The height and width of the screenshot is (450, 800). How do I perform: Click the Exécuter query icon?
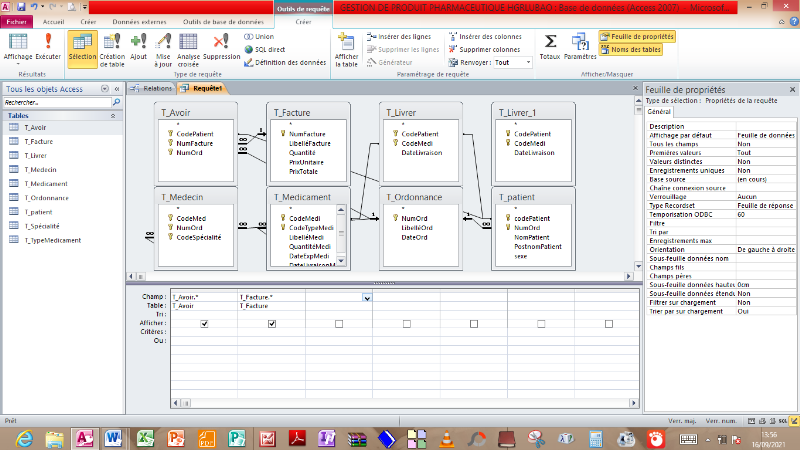pos(49,47)
